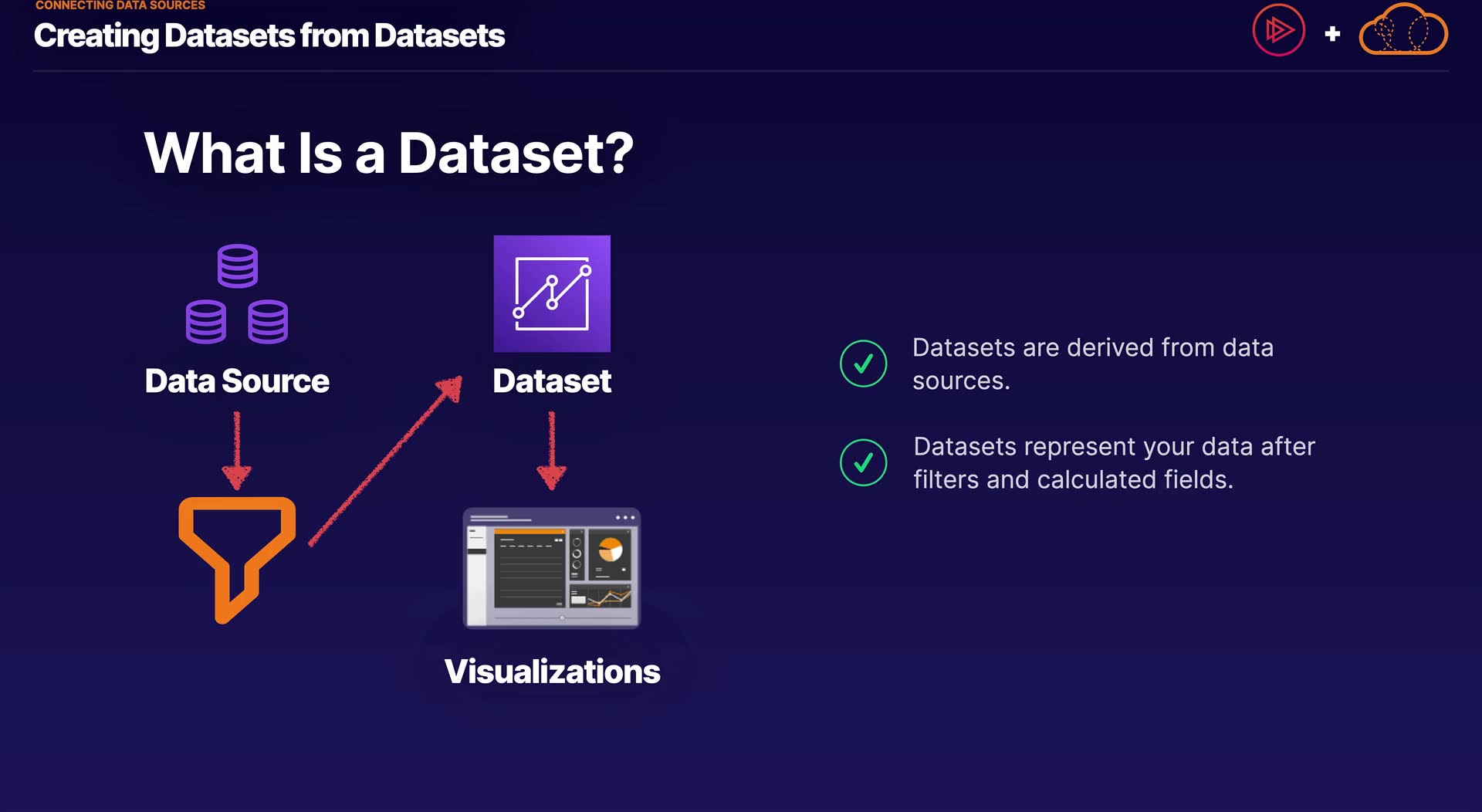Click the dashboard visualizations thumbnail
The height and width of the screenshot is (812, 1482).
[551, 568]
